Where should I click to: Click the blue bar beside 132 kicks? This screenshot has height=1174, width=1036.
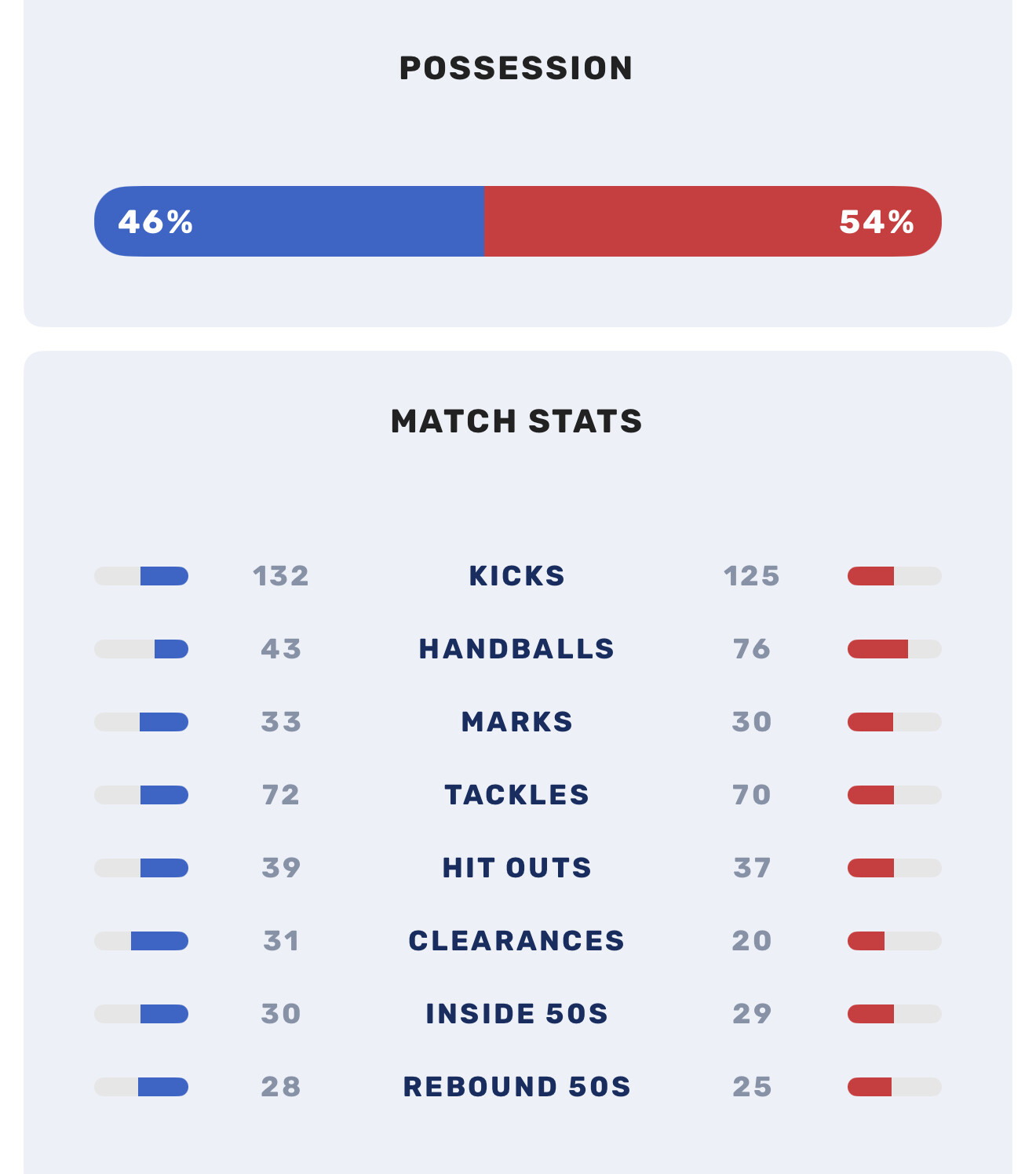(164, 576)
